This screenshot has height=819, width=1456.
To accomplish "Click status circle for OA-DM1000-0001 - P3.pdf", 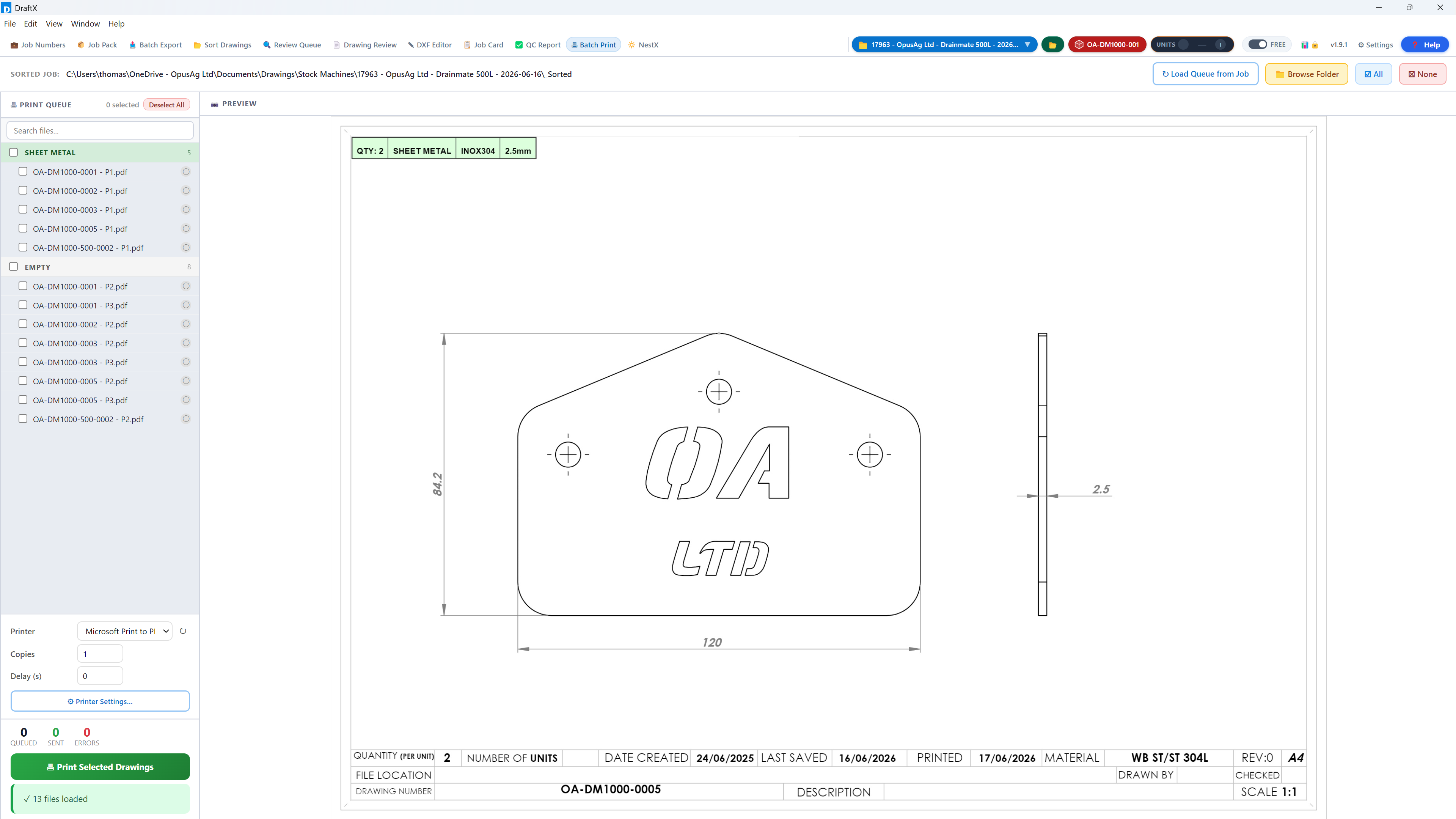I will coord(186,305).
